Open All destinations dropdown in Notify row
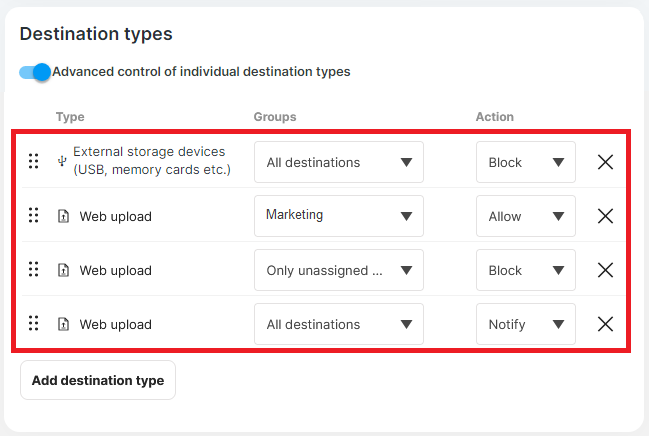The height and width of the screenshot is (436, 649). coord(339,324)
